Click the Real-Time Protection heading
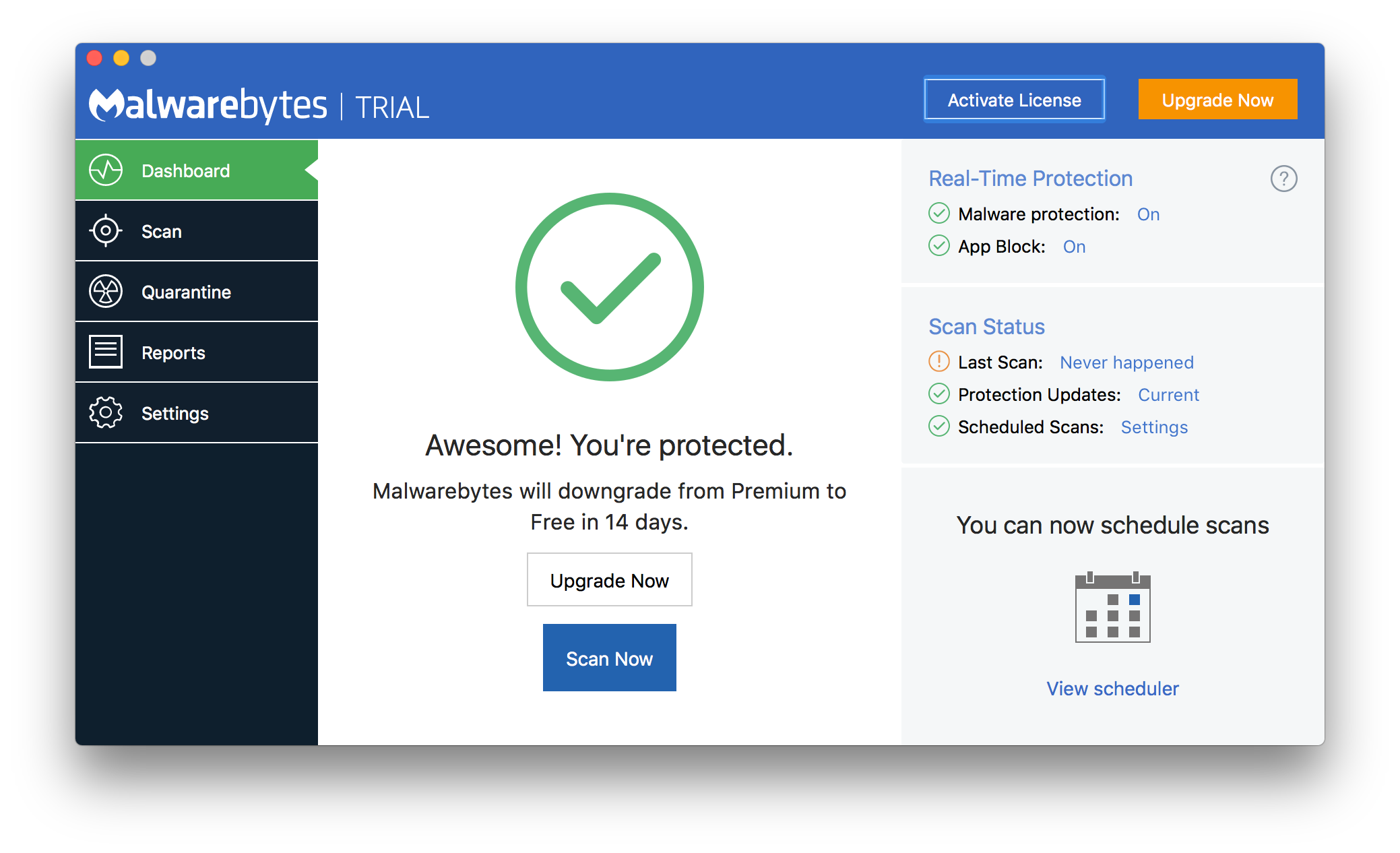This screenshot has width=1400, height=853. click(x=1030, y=179)
